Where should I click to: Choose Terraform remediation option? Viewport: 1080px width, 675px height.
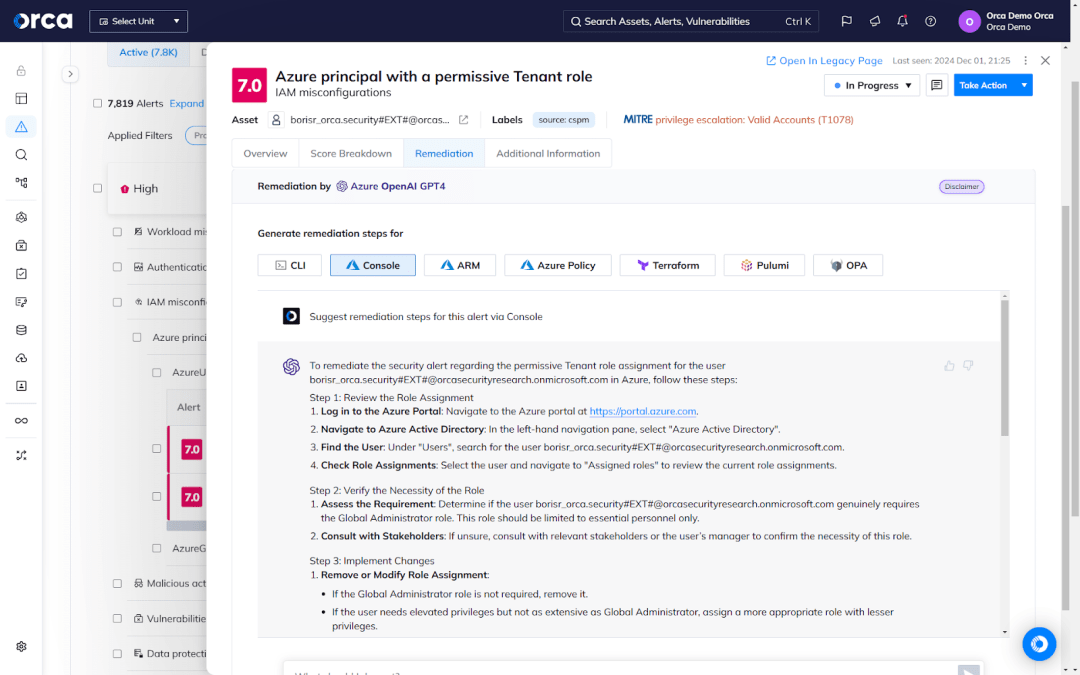click(x=667, y=265)
